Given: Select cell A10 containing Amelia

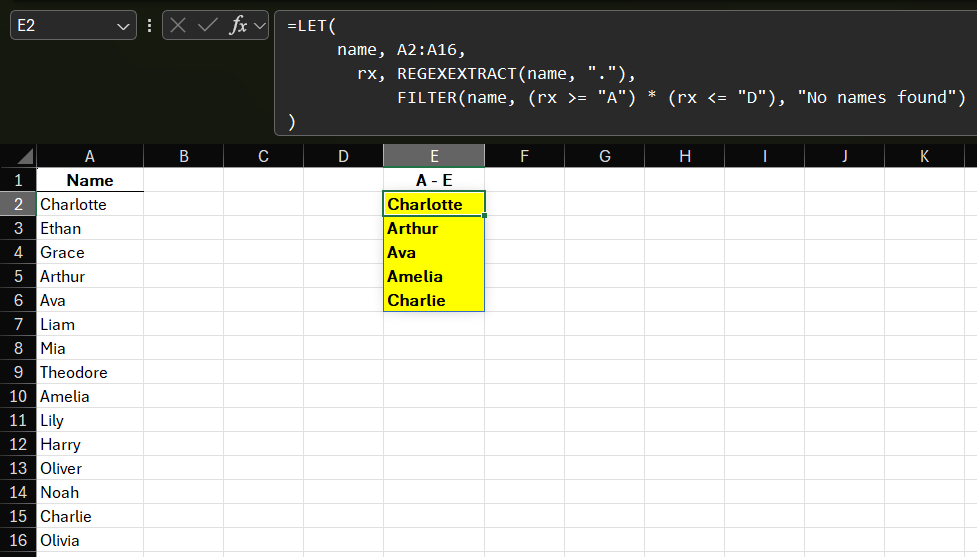Looking at the screenshot, I should coord(90,396).
